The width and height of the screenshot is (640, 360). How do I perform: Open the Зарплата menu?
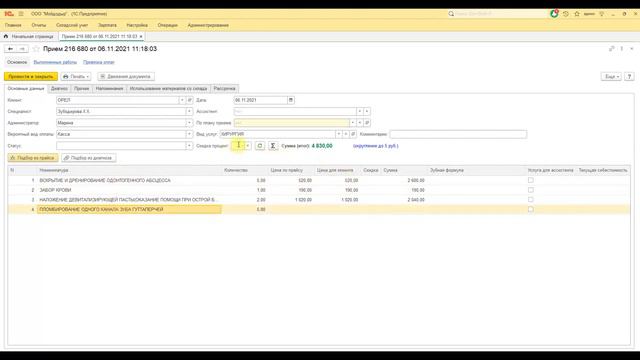107,25
